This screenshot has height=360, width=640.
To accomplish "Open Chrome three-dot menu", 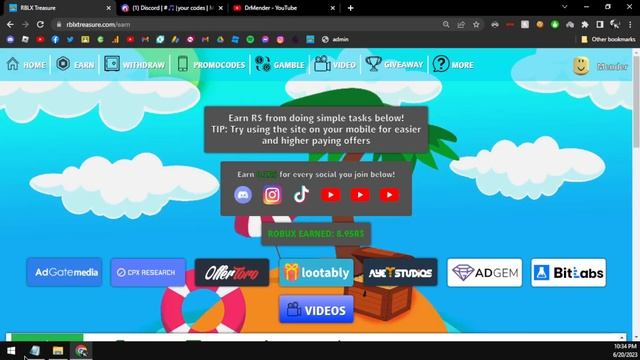I will 630,24.
